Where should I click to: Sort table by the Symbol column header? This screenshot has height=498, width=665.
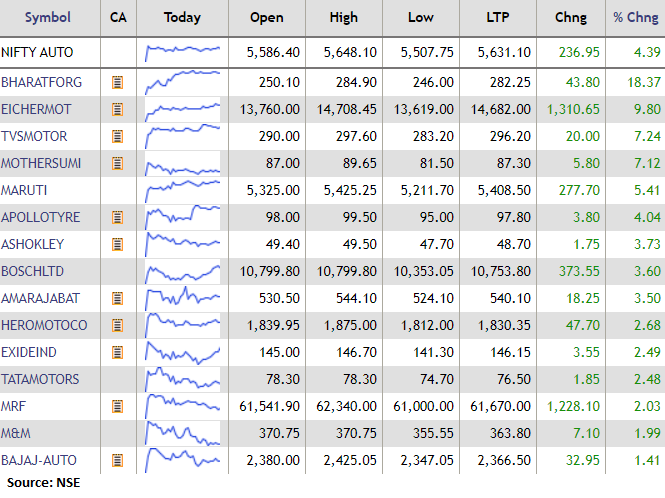pyautogui.click(x=48, y=17)
